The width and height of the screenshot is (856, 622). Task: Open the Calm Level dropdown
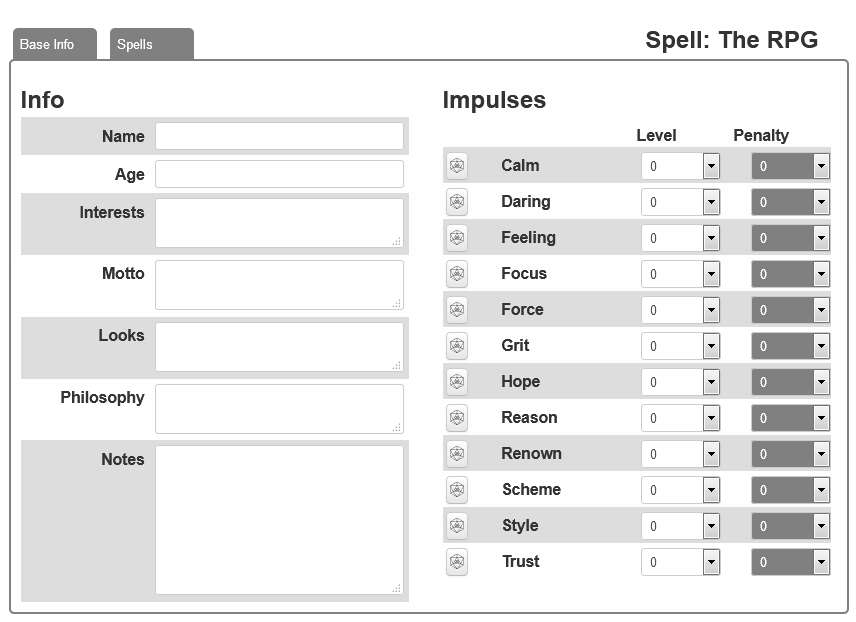[x=680, y=166]
